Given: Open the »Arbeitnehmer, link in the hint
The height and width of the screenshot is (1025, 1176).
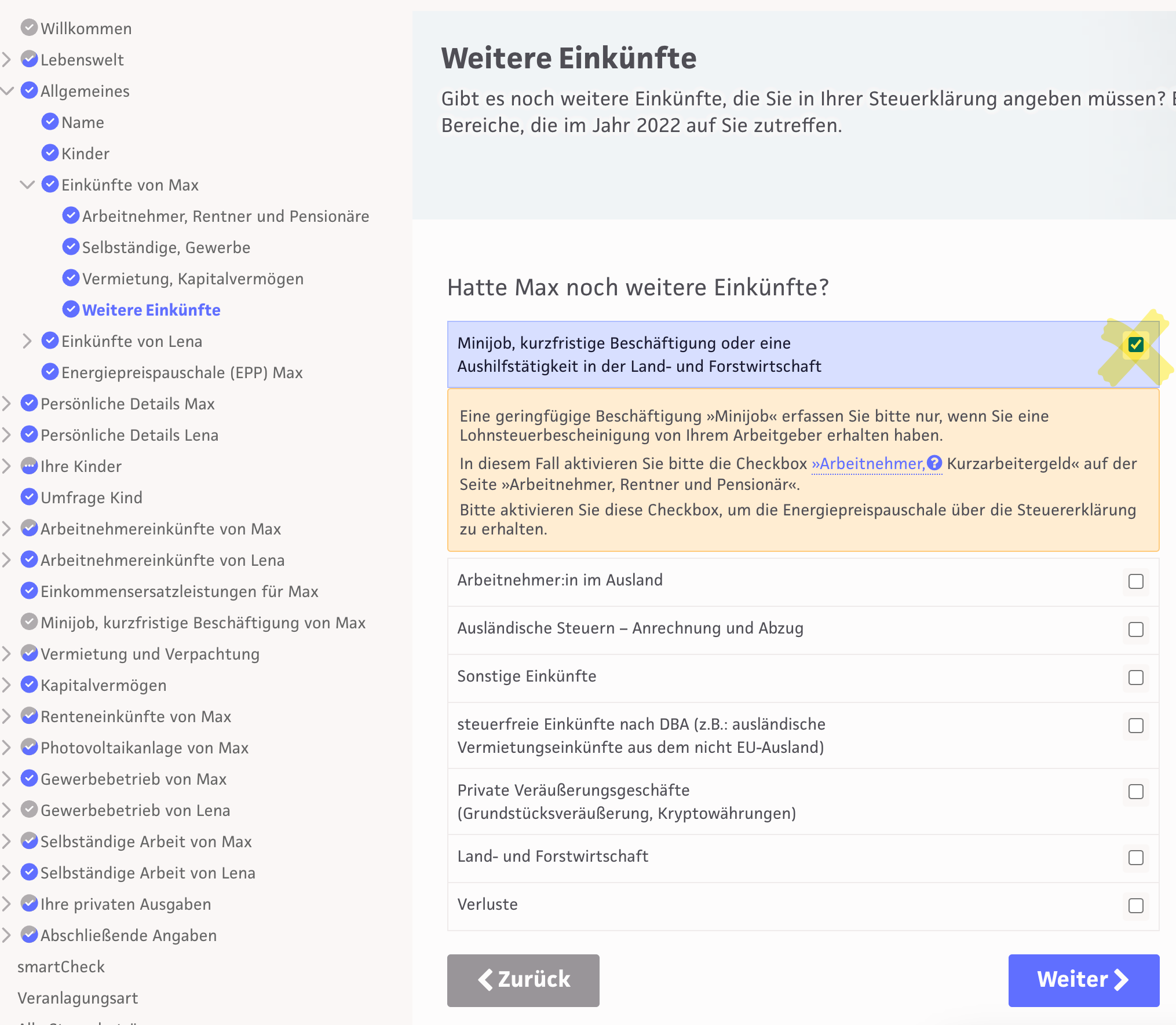Looking at the screenshot, I should click(868, 464).
